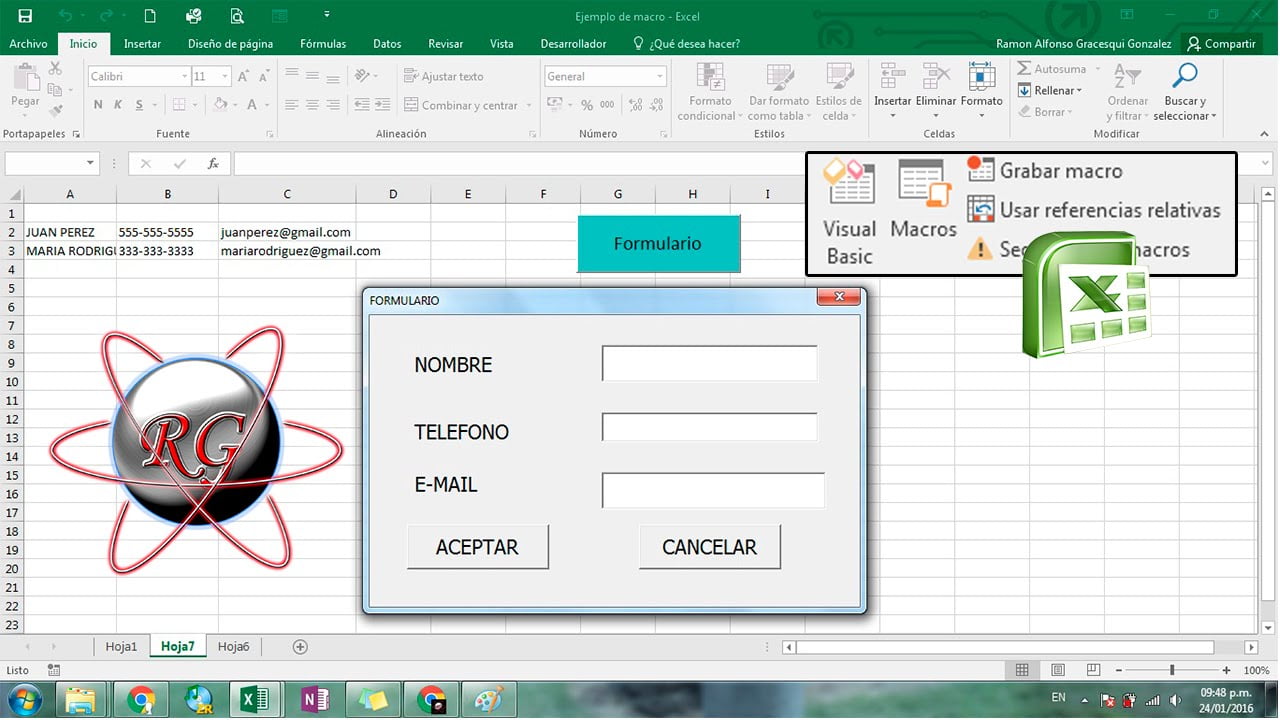Switch to the Desarrollador ribbon tab
This screenshot has height=720, width=1280.
(x=573, y=44)
